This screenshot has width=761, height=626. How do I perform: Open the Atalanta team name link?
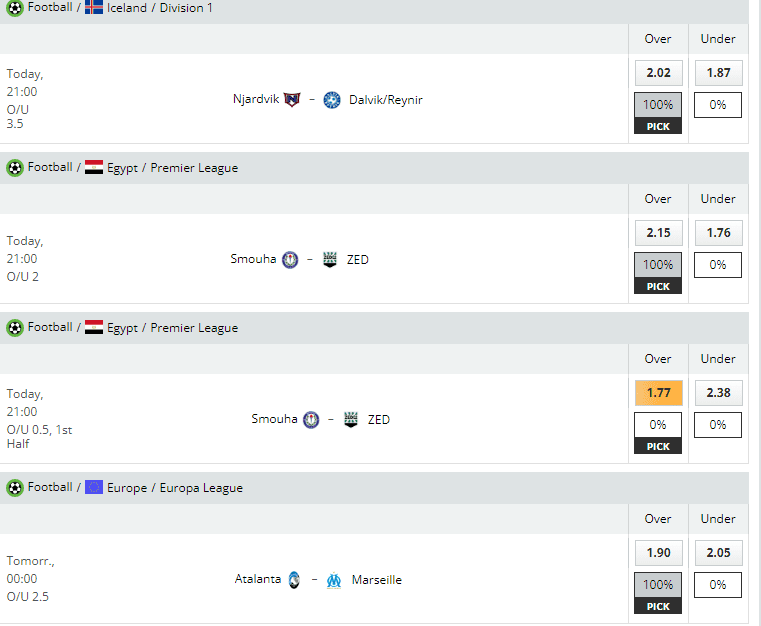[258, 580]
